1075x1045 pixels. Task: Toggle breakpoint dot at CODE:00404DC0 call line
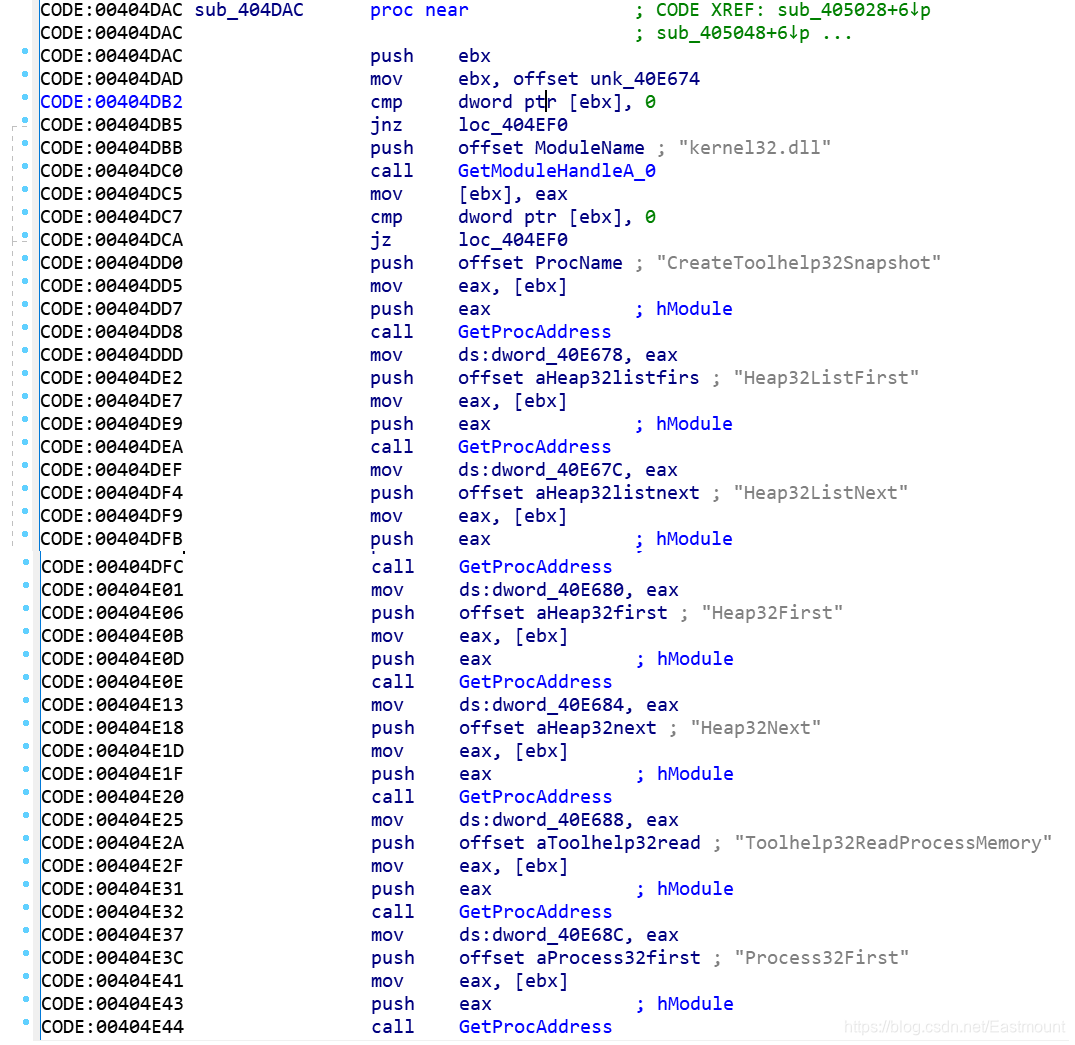pyautogui.click(x=25, y=167)
